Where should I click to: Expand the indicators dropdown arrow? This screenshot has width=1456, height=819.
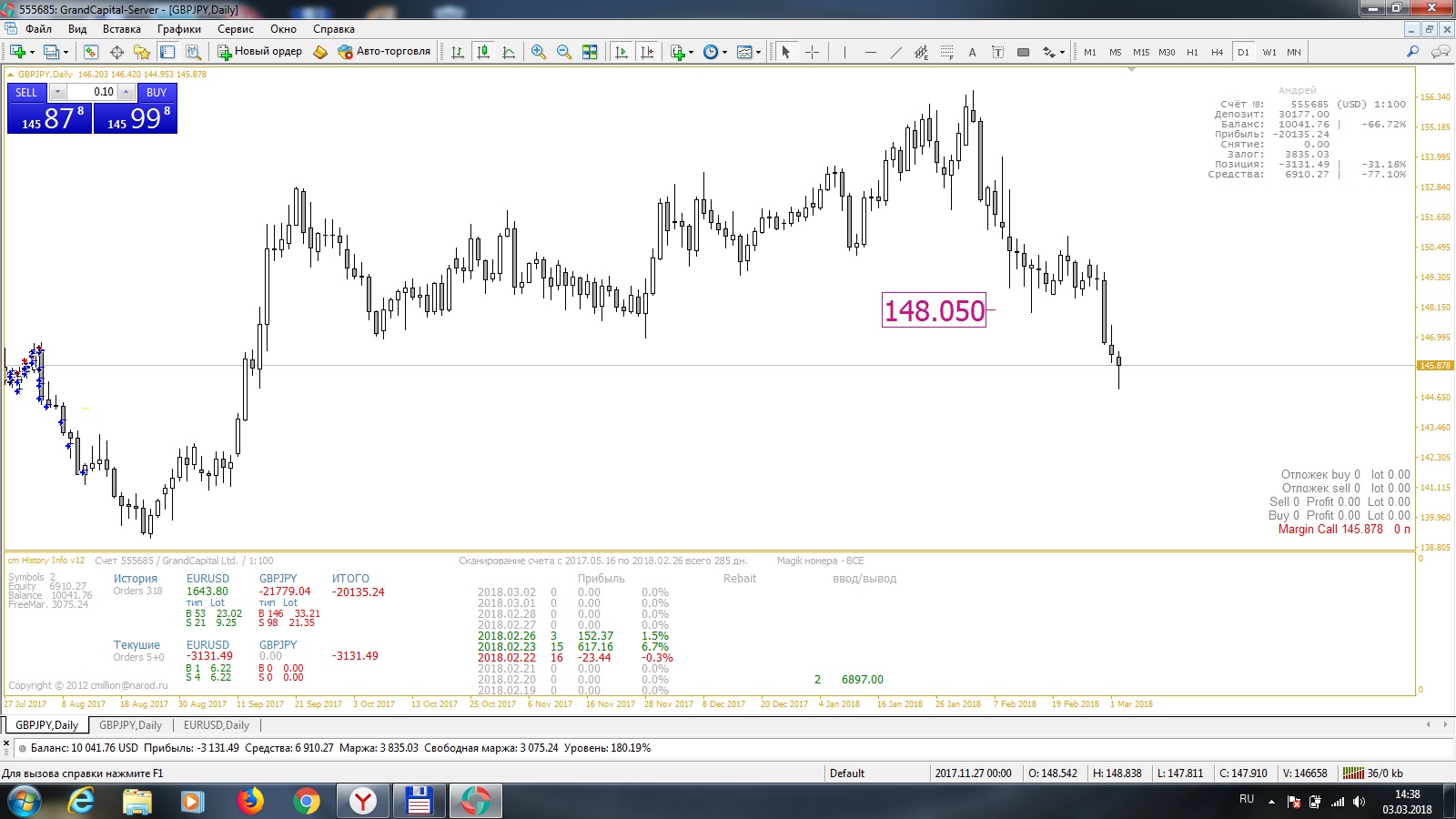pyautogui.click(x=692, y=52)
